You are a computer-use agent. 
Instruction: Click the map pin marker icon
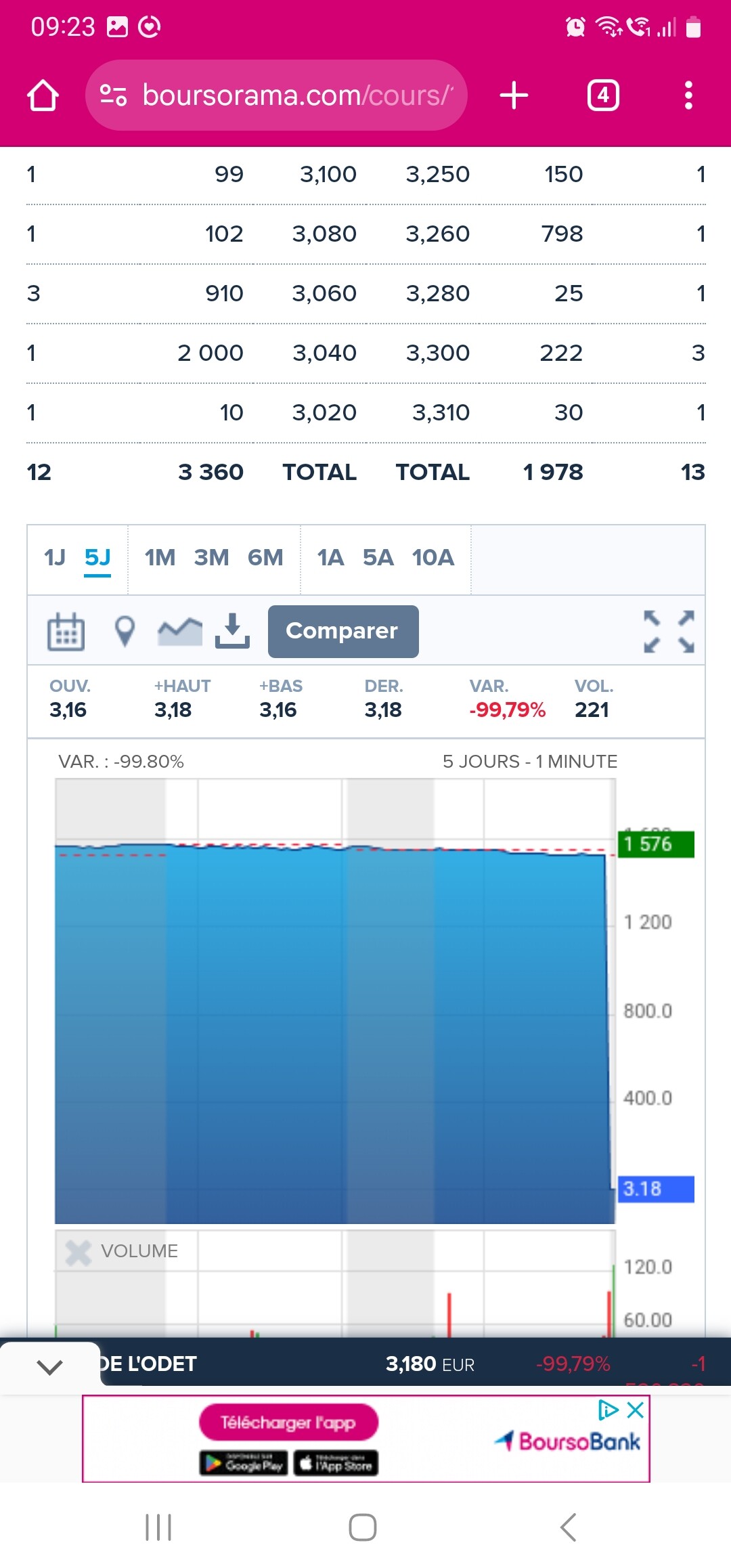pyautogui.click(x=125, y=631)
